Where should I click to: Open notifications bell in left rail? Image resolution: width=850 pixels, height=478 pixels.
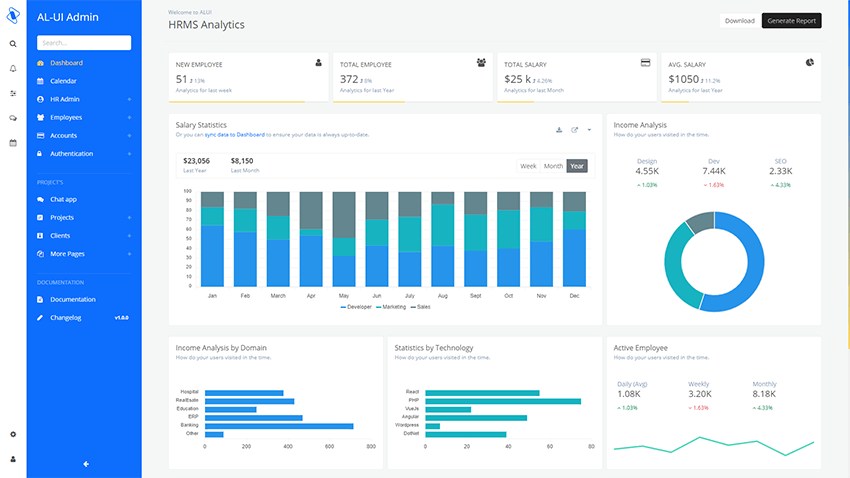[13, 69]
